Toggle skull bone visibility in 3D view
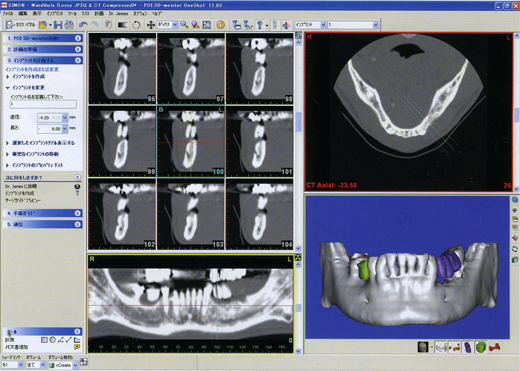This screenshot has height=371, width=520. 423,347
